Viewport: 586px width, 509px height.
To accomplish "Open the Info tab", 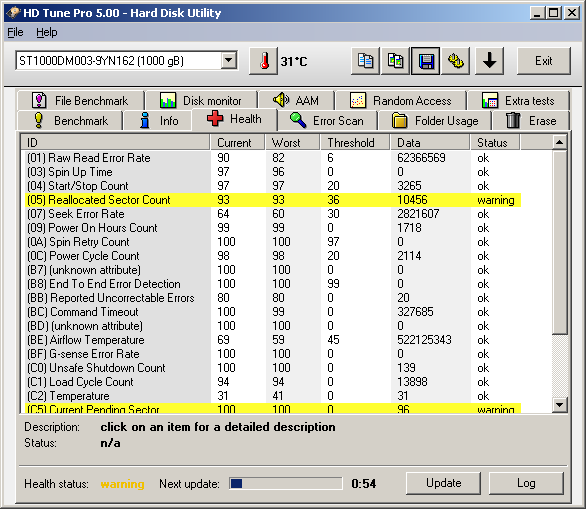I will coord(158,121).
